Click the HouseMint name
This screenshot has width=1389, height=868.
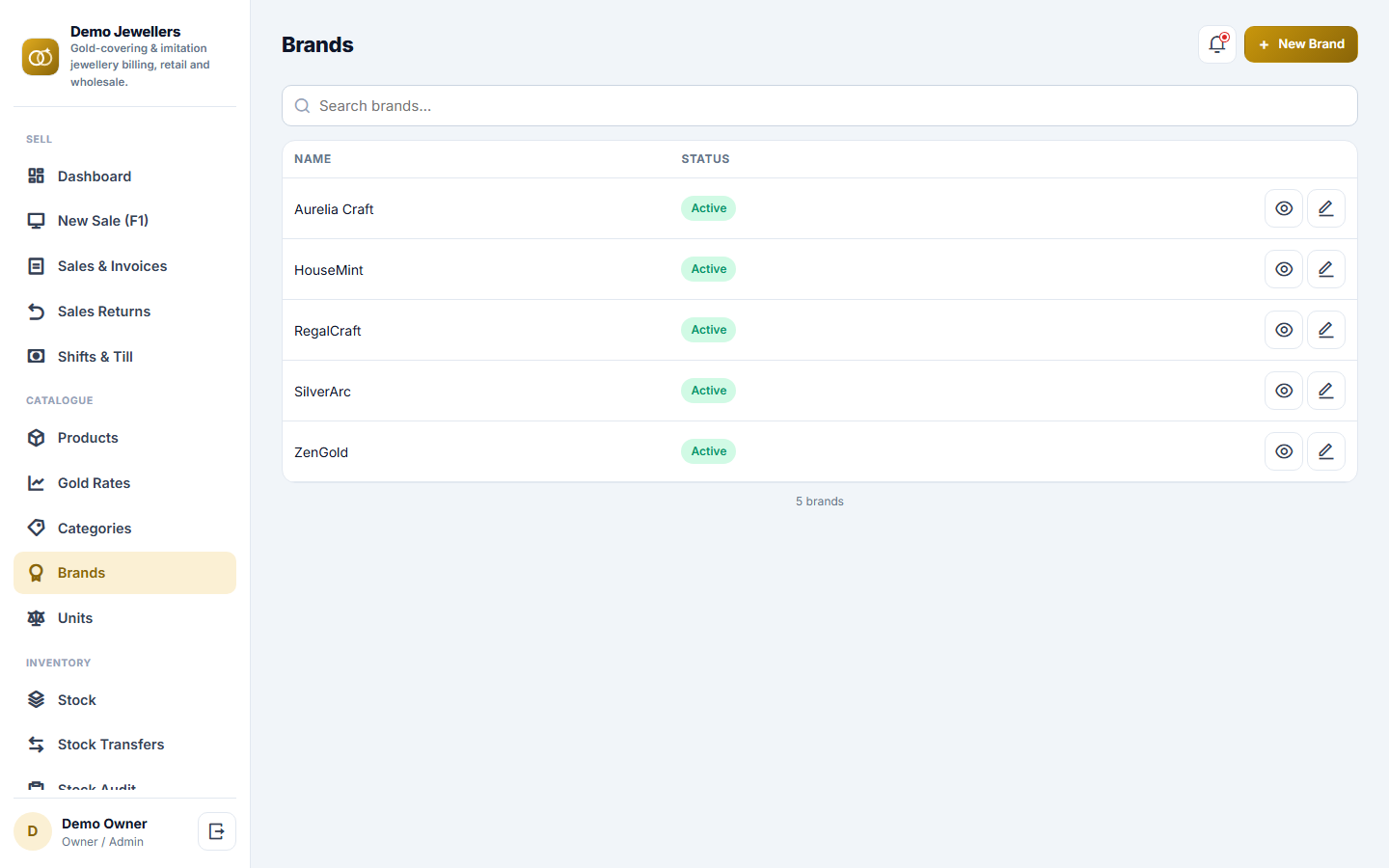329,270
